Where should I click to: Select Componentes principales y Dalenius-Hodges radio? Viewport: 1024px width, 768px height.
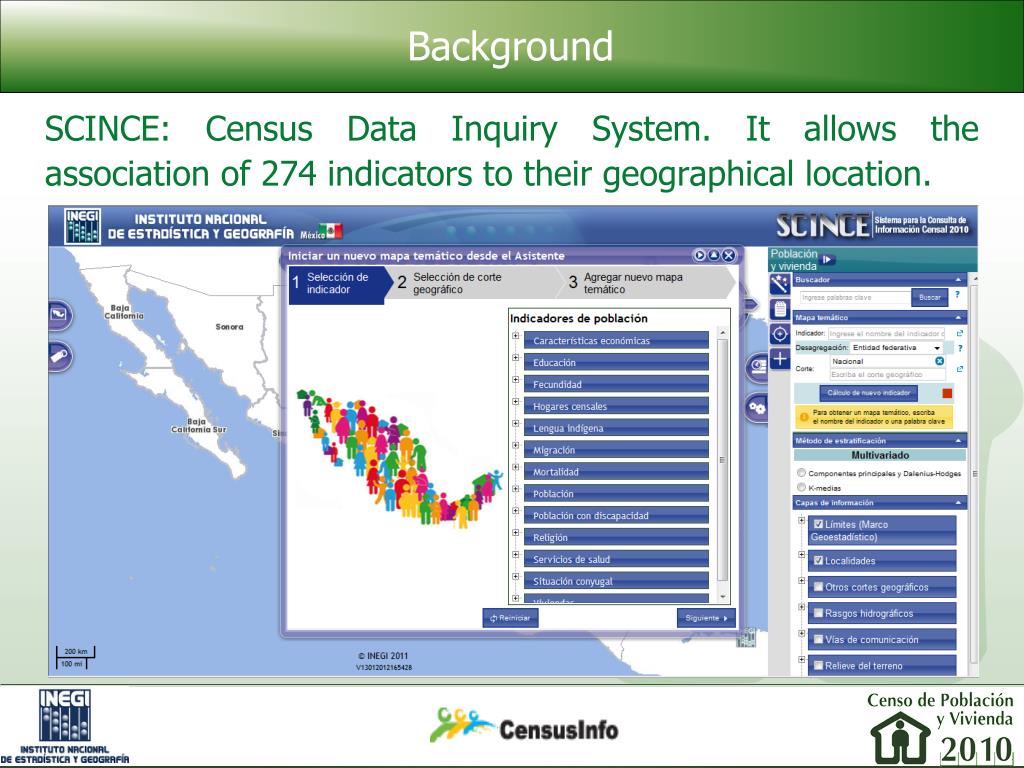(801, 473)
